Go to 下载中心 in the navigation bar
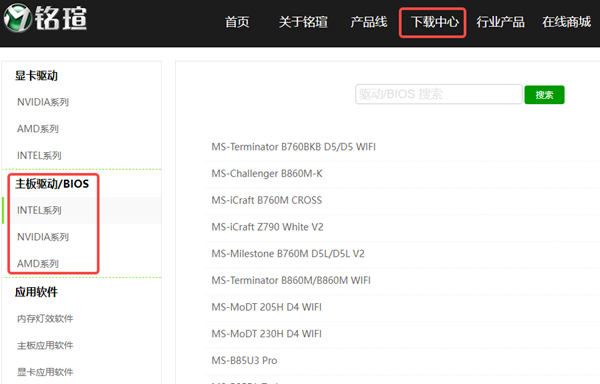The height and width of the screenshot is (384, 600). coord(434,22)
